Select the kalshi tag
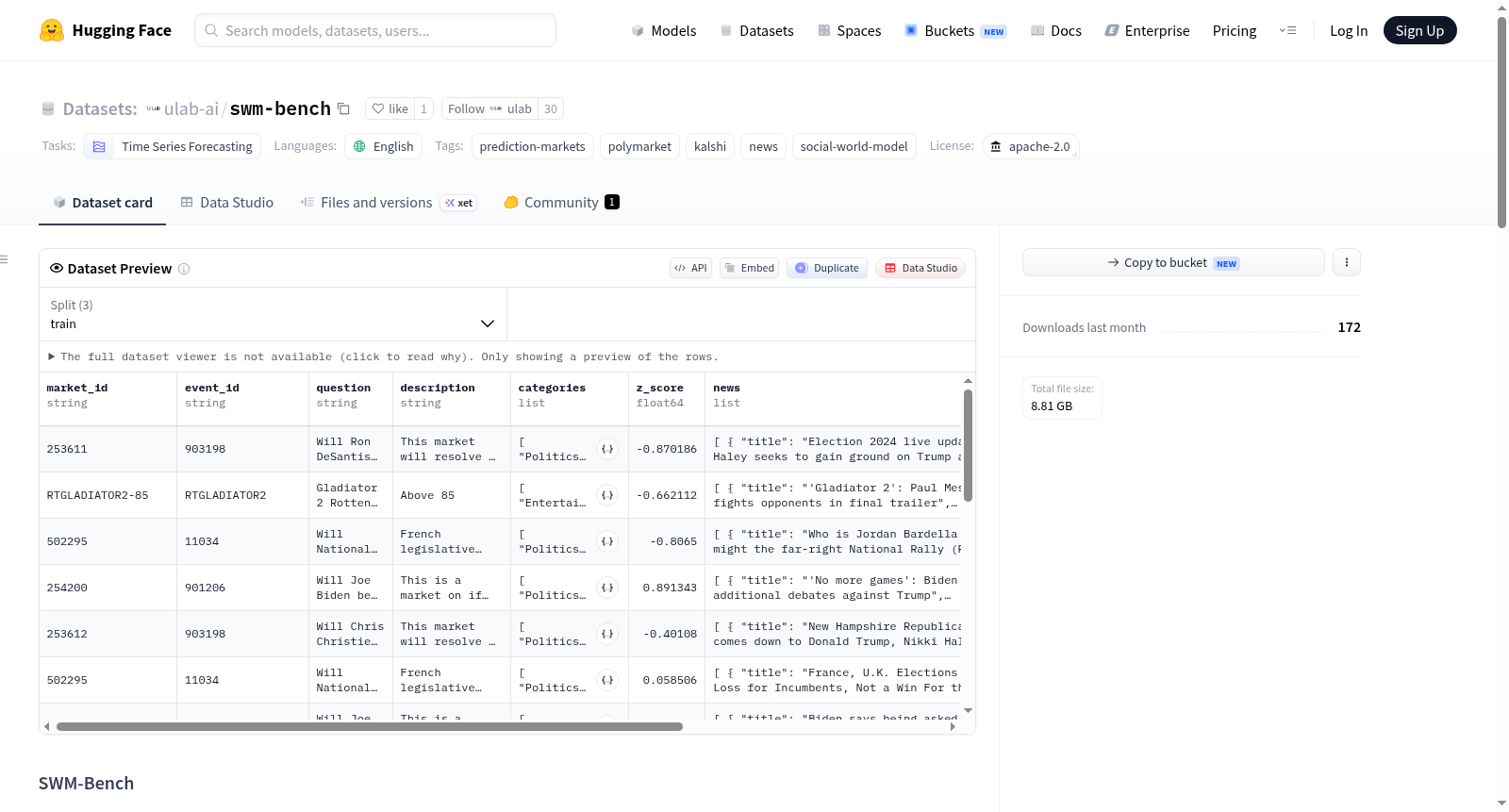Image resolution: width=1509 pixels, height=812 pixels. (710, 146)
